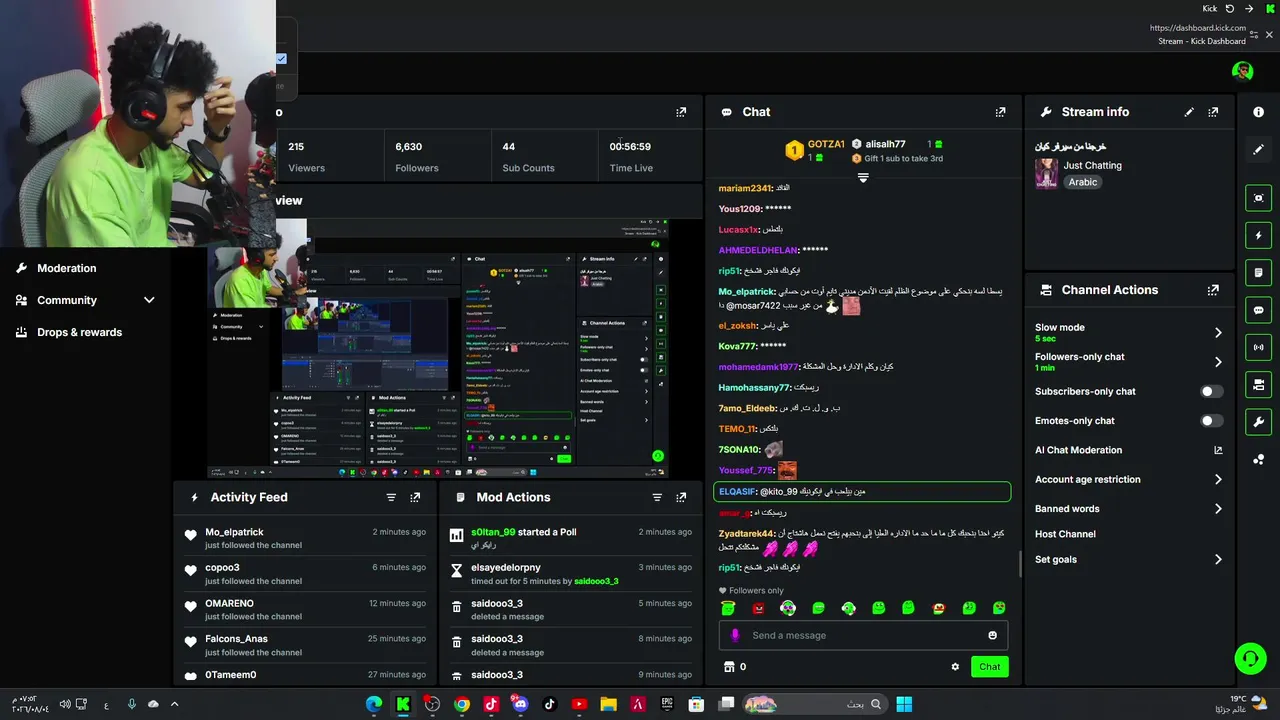Toggle the channel actions widget icon
Viewport: 1280px width, 720px height.
click(x=1258, y=384)
